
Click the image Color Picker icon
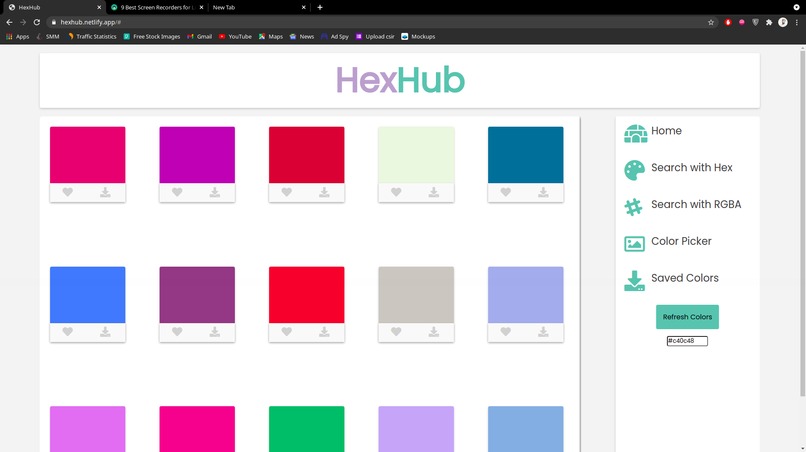point(634,244)
